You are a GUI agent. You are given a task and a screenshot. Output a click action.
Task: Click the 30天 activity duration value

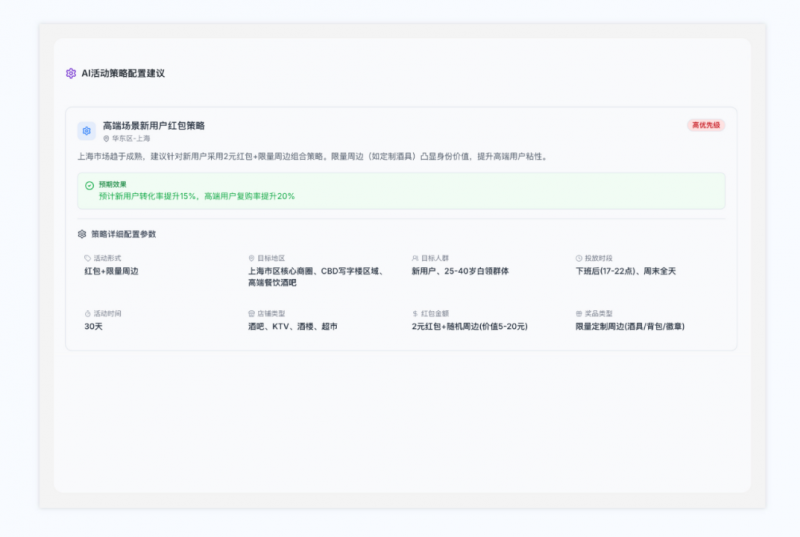(x=93, y=326)
